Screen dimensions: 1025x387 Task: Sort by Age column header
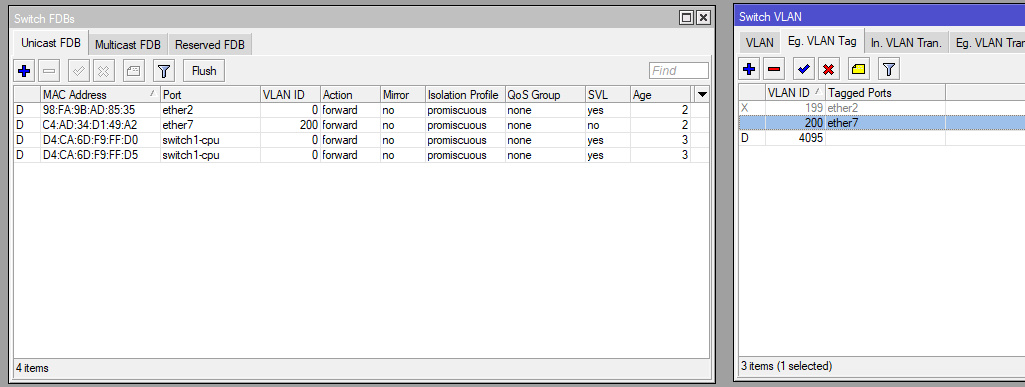tap(660, 95)
